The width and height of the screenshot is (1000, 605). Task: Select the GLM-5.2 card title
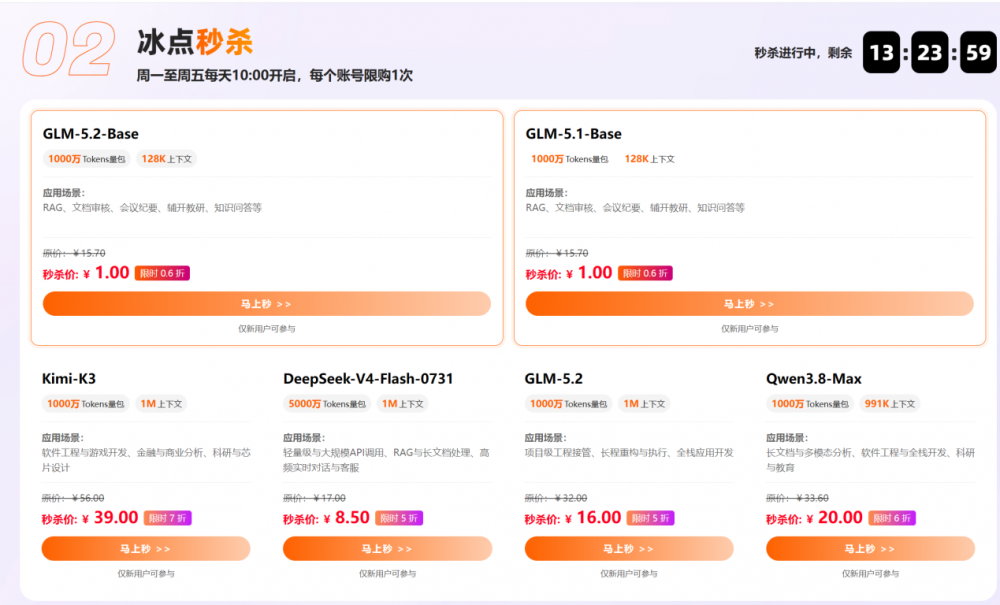point(554,379)
